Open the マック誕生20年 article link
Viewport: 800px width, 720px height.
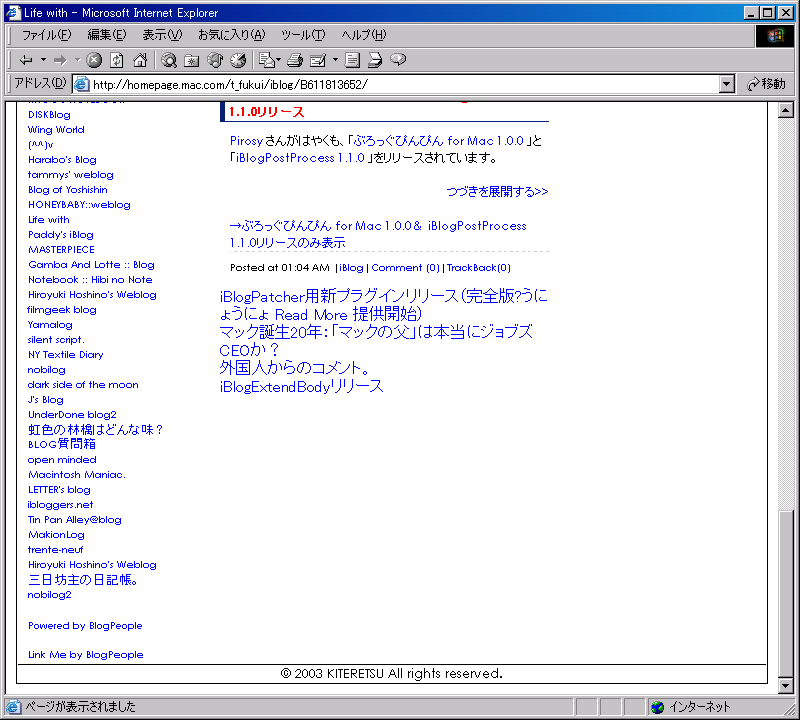click(376, 341)
